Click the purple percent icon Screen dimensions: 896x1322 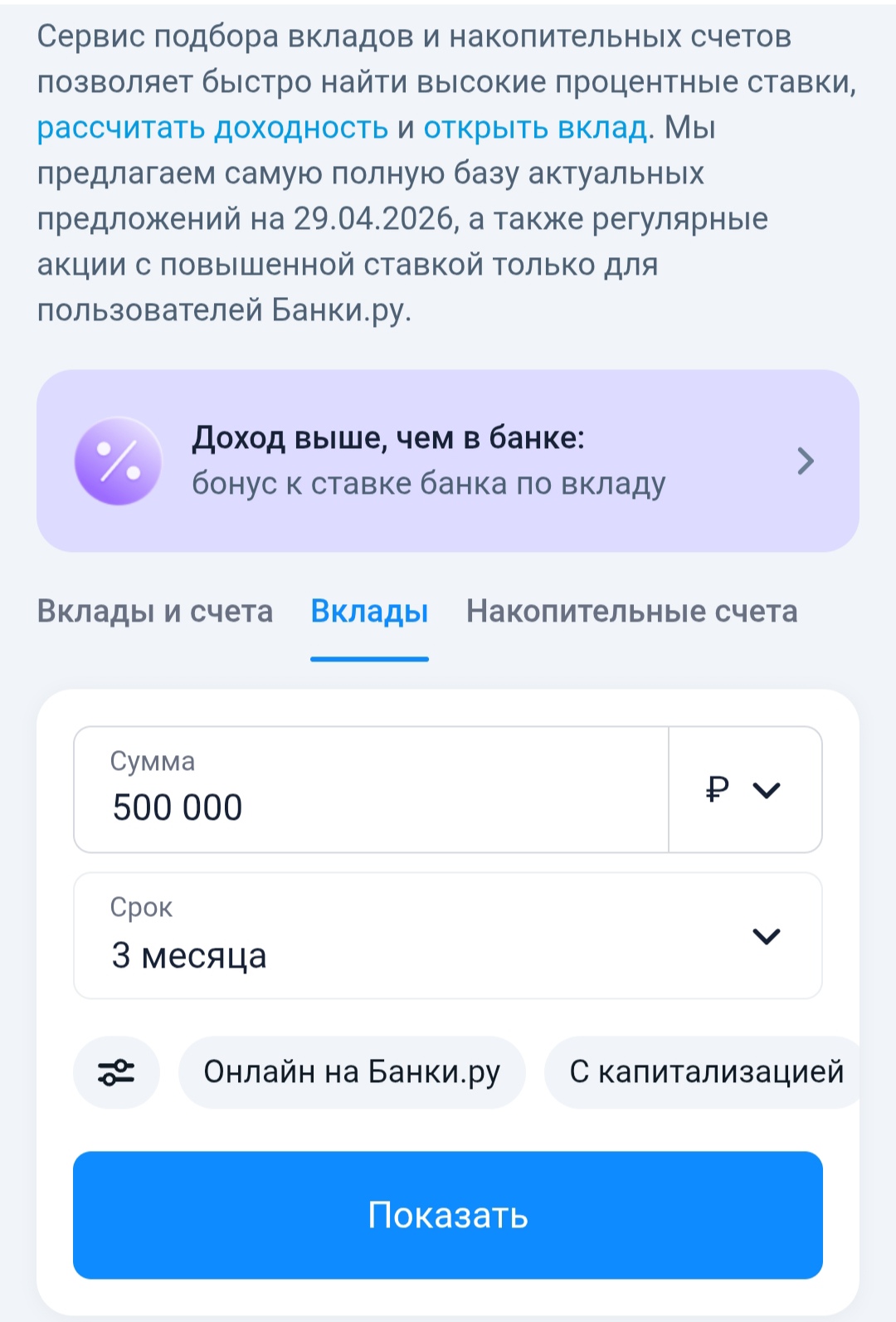pos(118,461)
